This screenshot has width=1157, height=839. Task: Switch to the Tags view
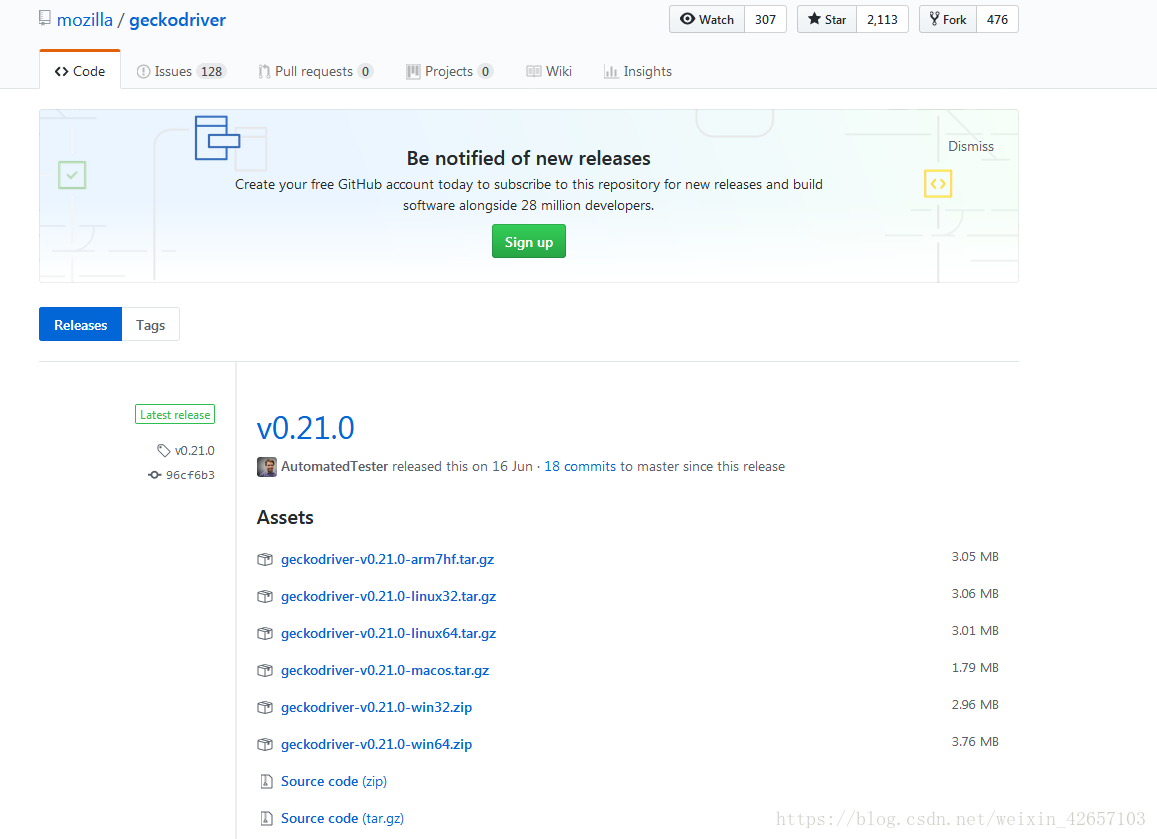coord(151,325)
